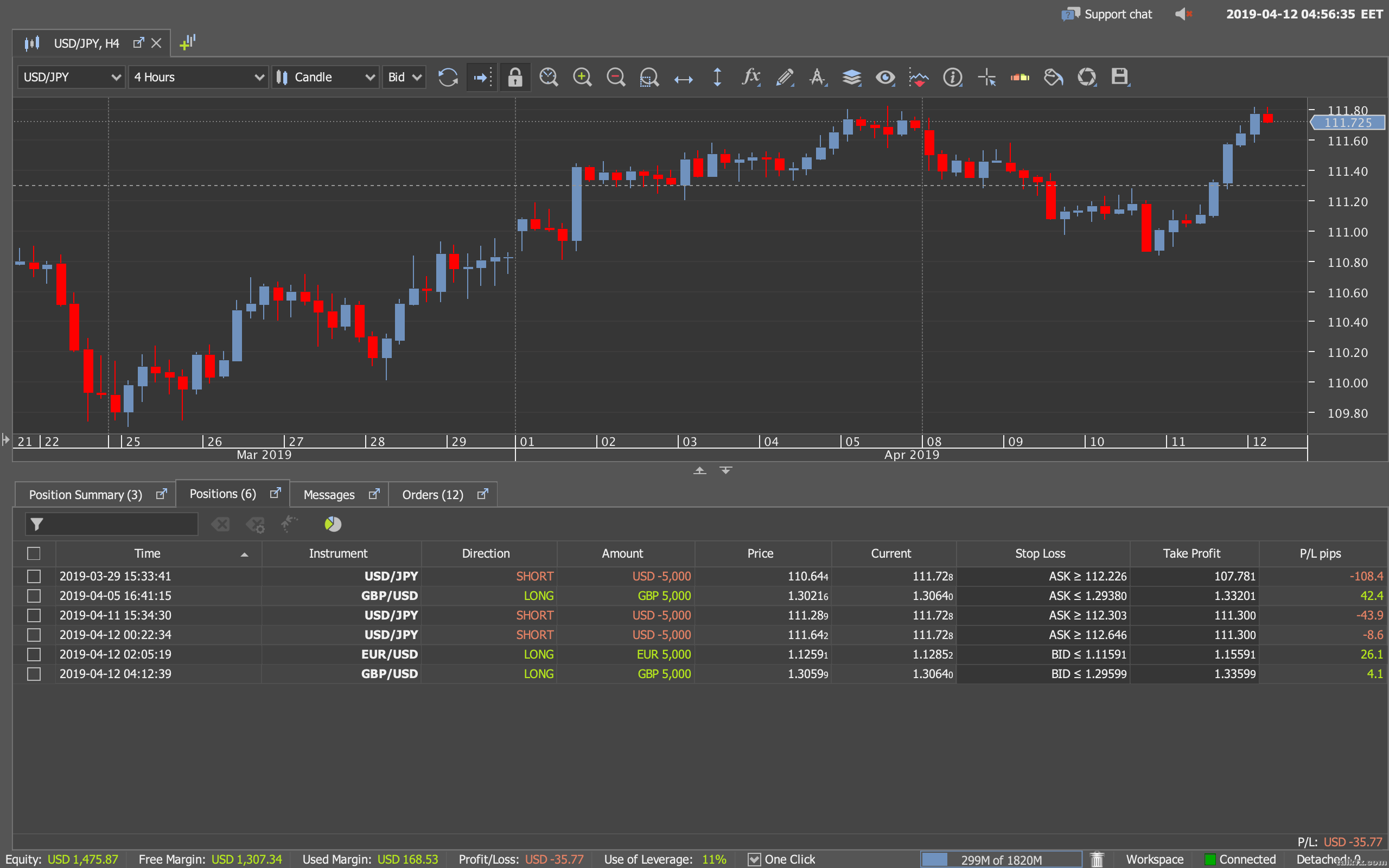Image resolution: width=1389 pixels, height=868 pixels.
Task: Select the zoom to area icon
Action: coord(649,77)
